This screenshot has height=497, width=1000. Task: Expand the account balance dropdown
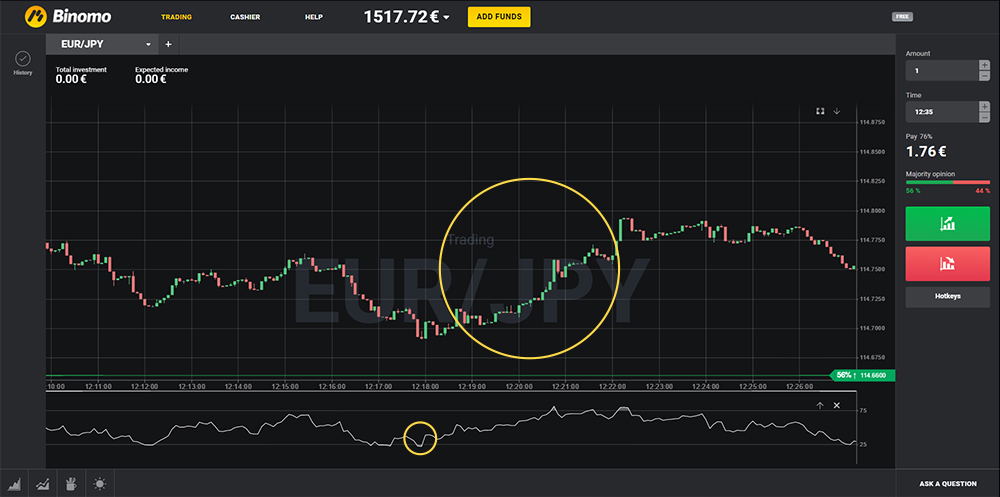[446, 17]
